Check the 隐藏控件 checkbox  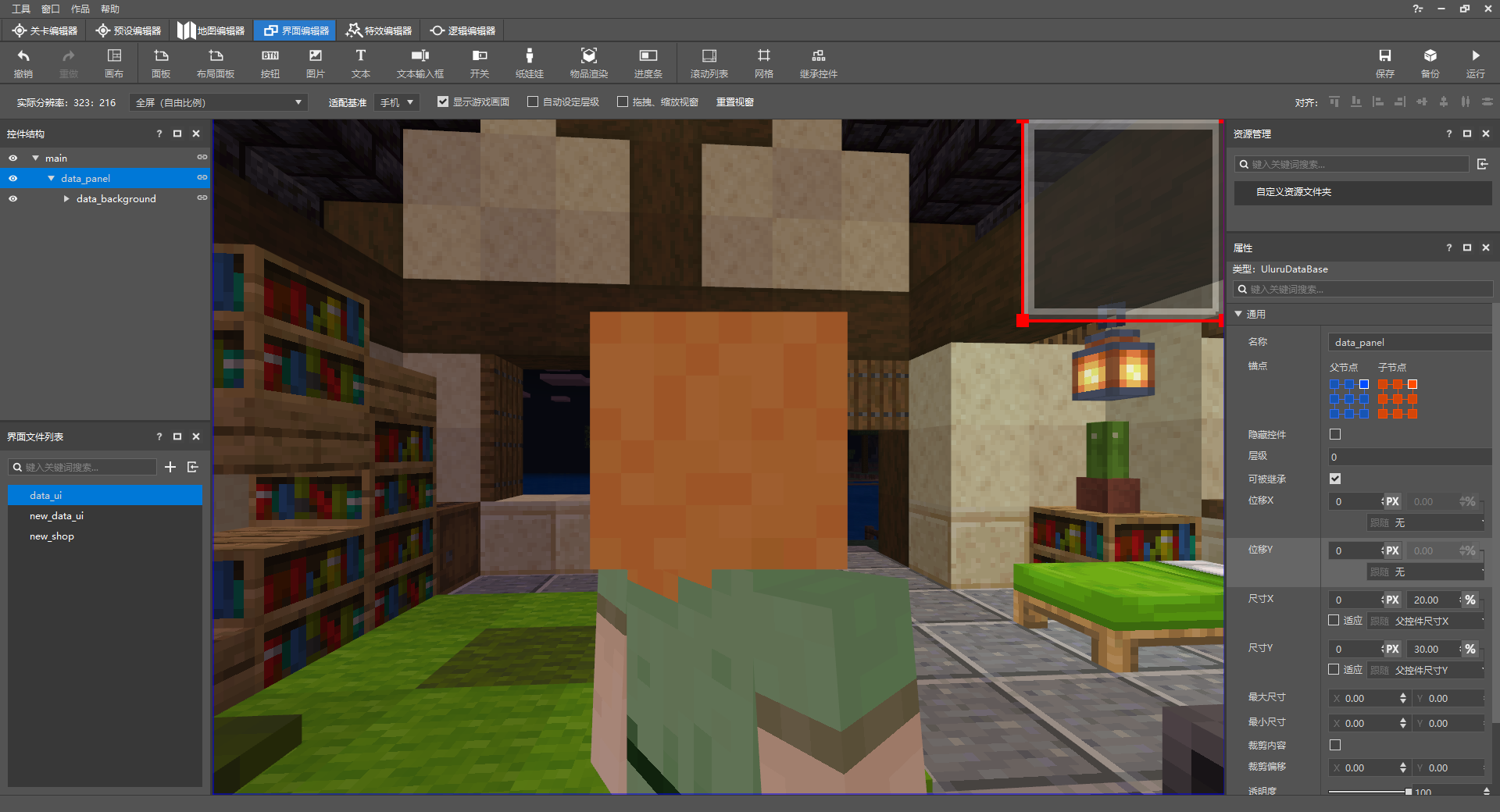point(1335,434)
